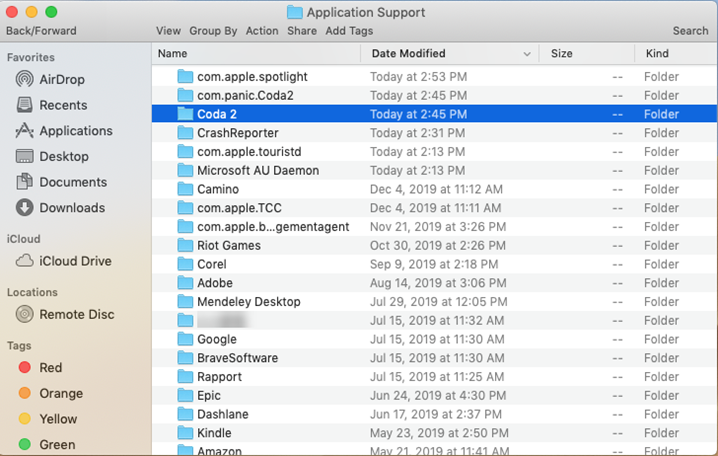Filter by the Green tag
718x456 pixels.
[47, 445]
